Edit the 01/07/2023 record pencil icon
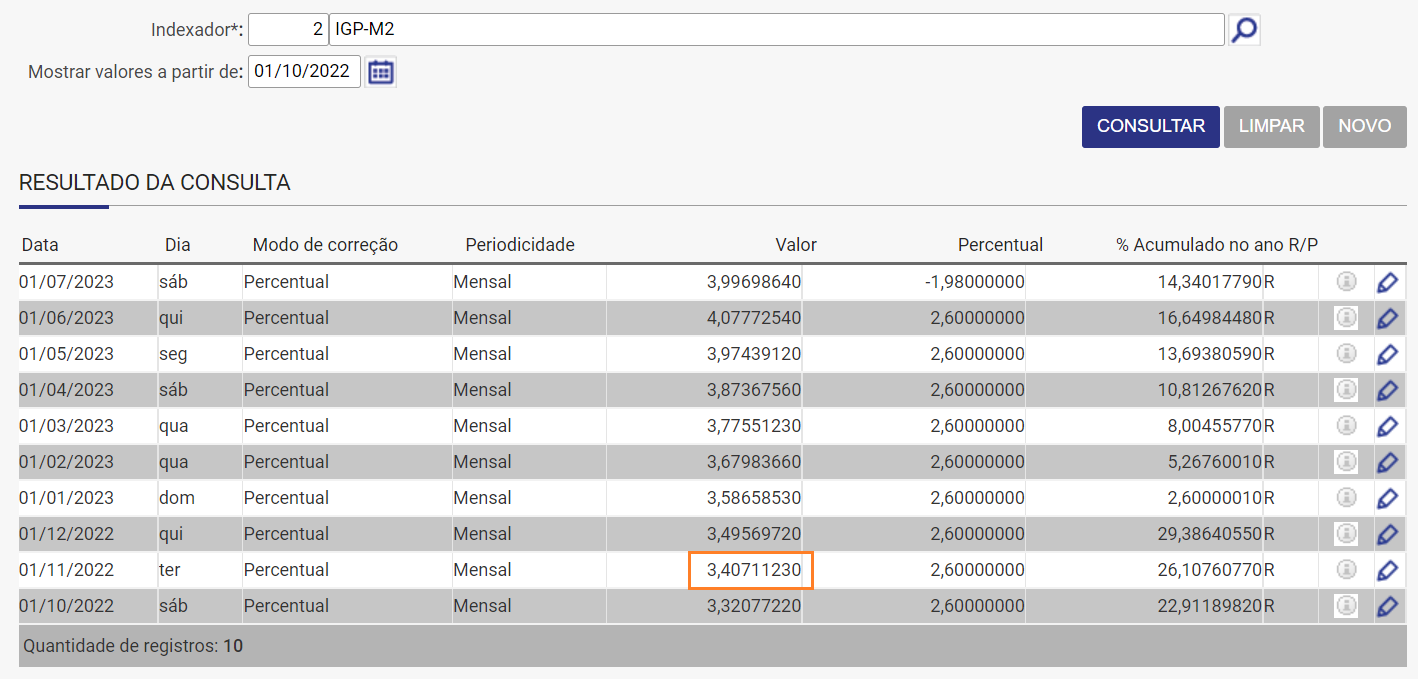Viewport: 1418px width, 687px height. pos(1387,282)
